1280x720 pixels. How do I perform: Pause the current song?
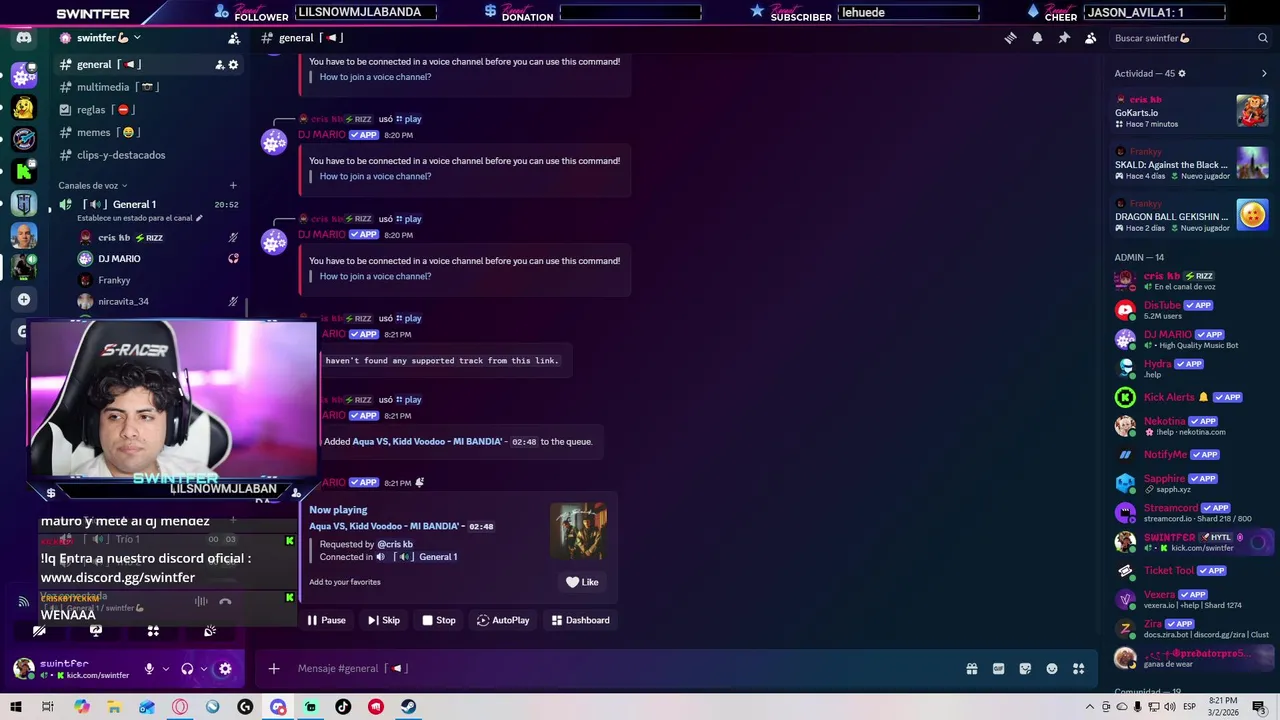pos(326,620)
